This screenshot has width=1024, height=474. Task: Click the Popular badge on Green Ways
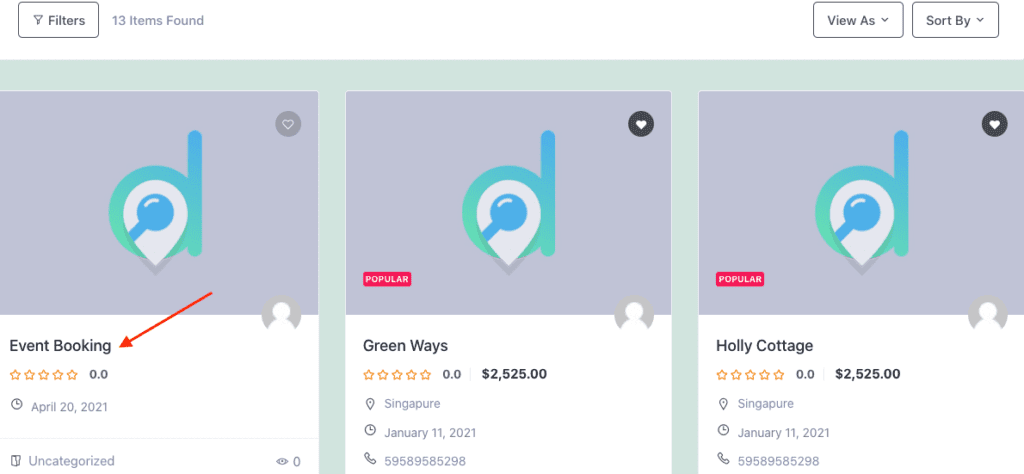tap(387, 279)
